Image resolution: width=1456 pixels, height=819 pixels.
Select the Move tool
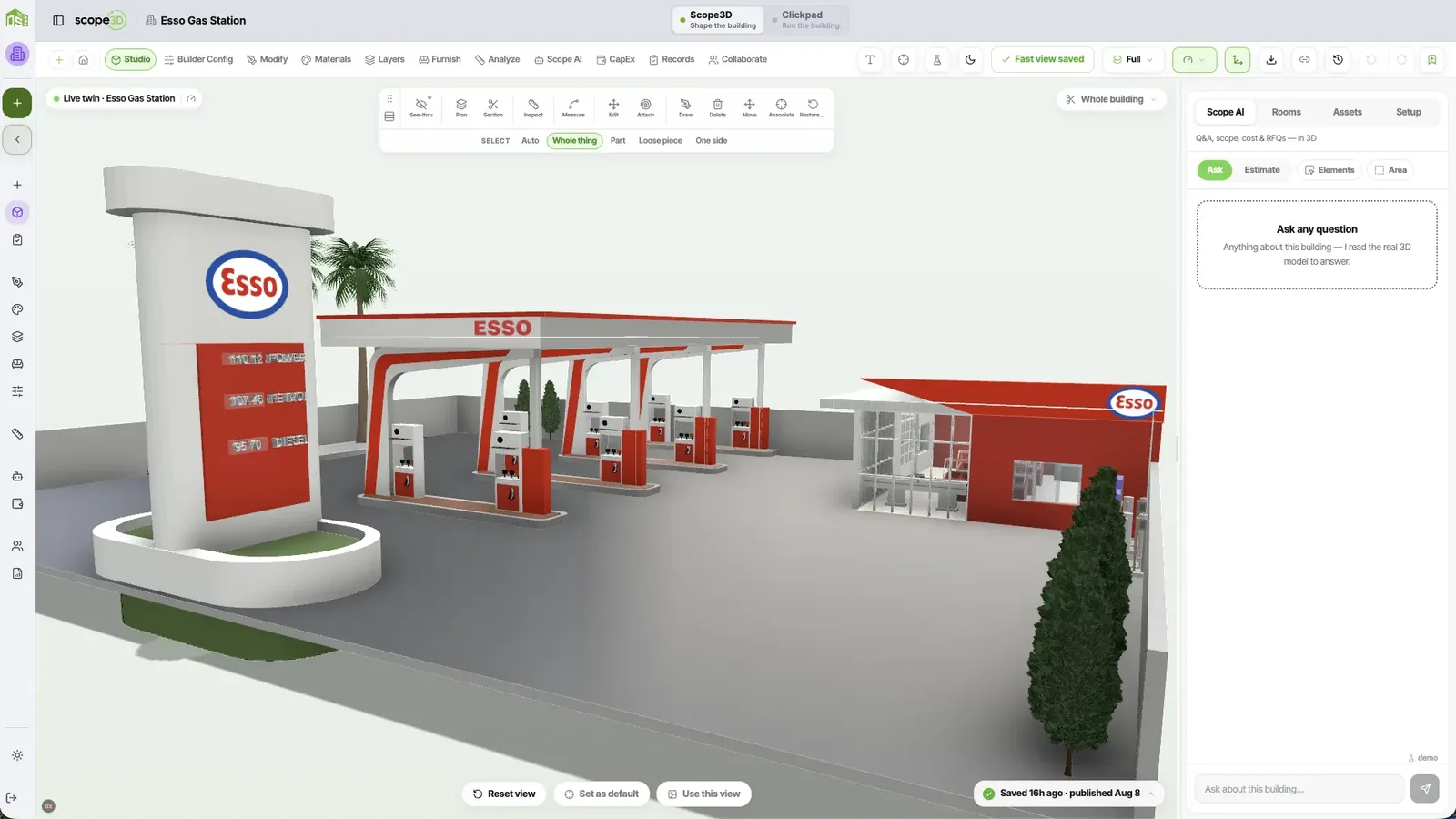(749, 107)
